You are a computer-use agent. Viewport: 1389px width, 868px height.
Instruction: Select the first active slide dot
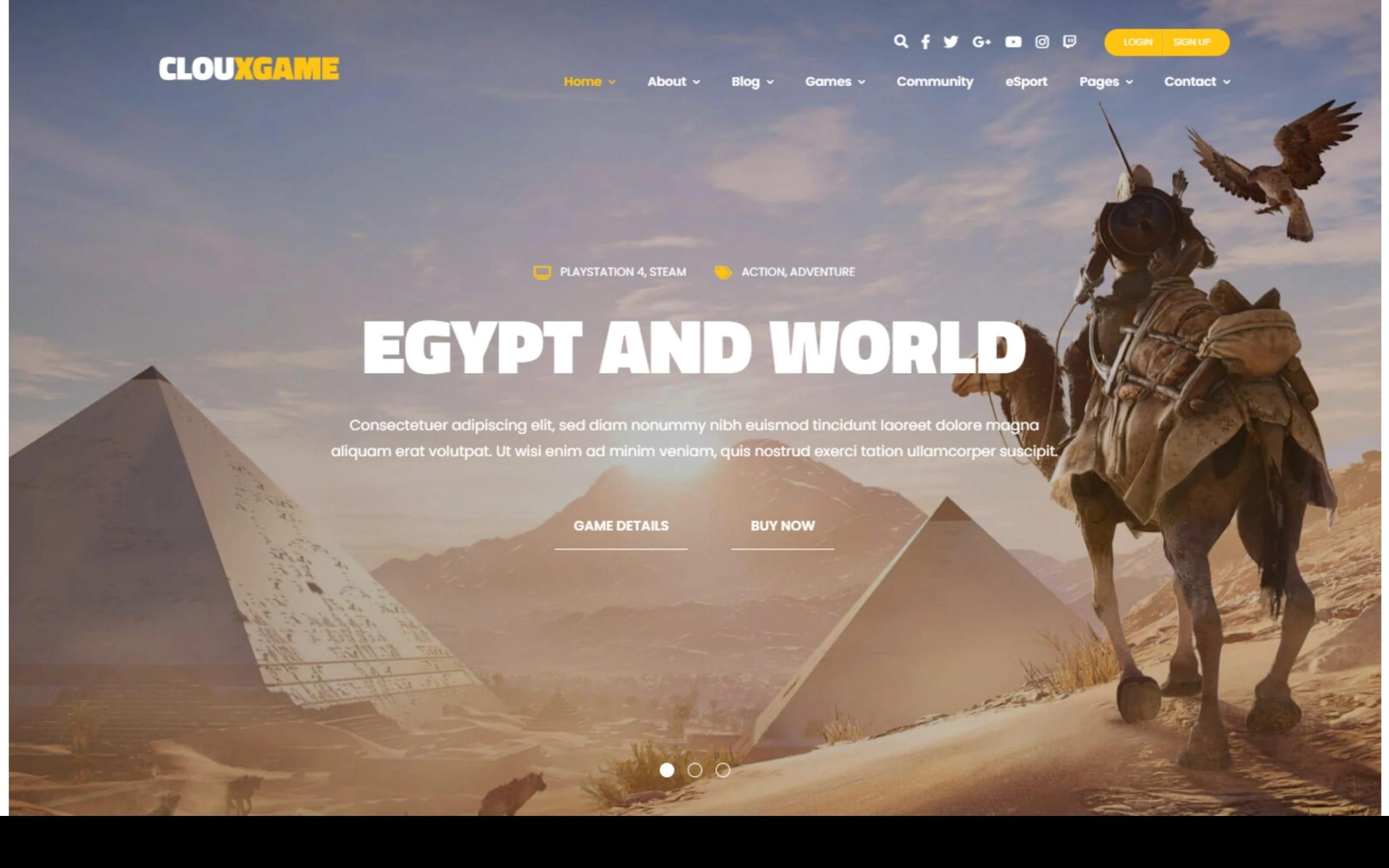[x=666, y=769]
